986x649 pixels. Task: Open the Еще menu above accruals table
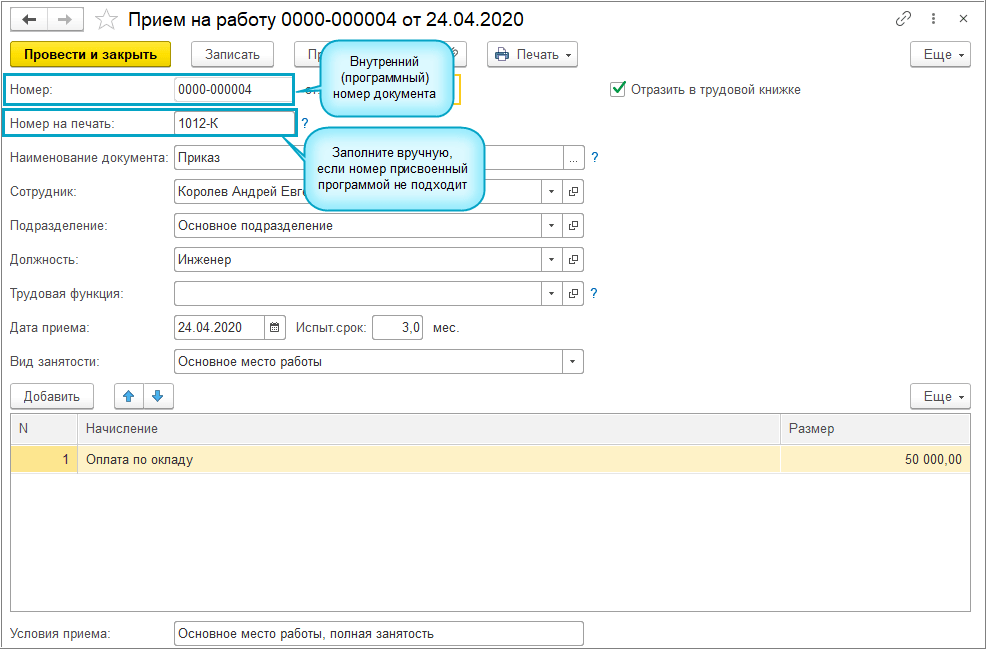pyautogui.click(x=940, y=397)
